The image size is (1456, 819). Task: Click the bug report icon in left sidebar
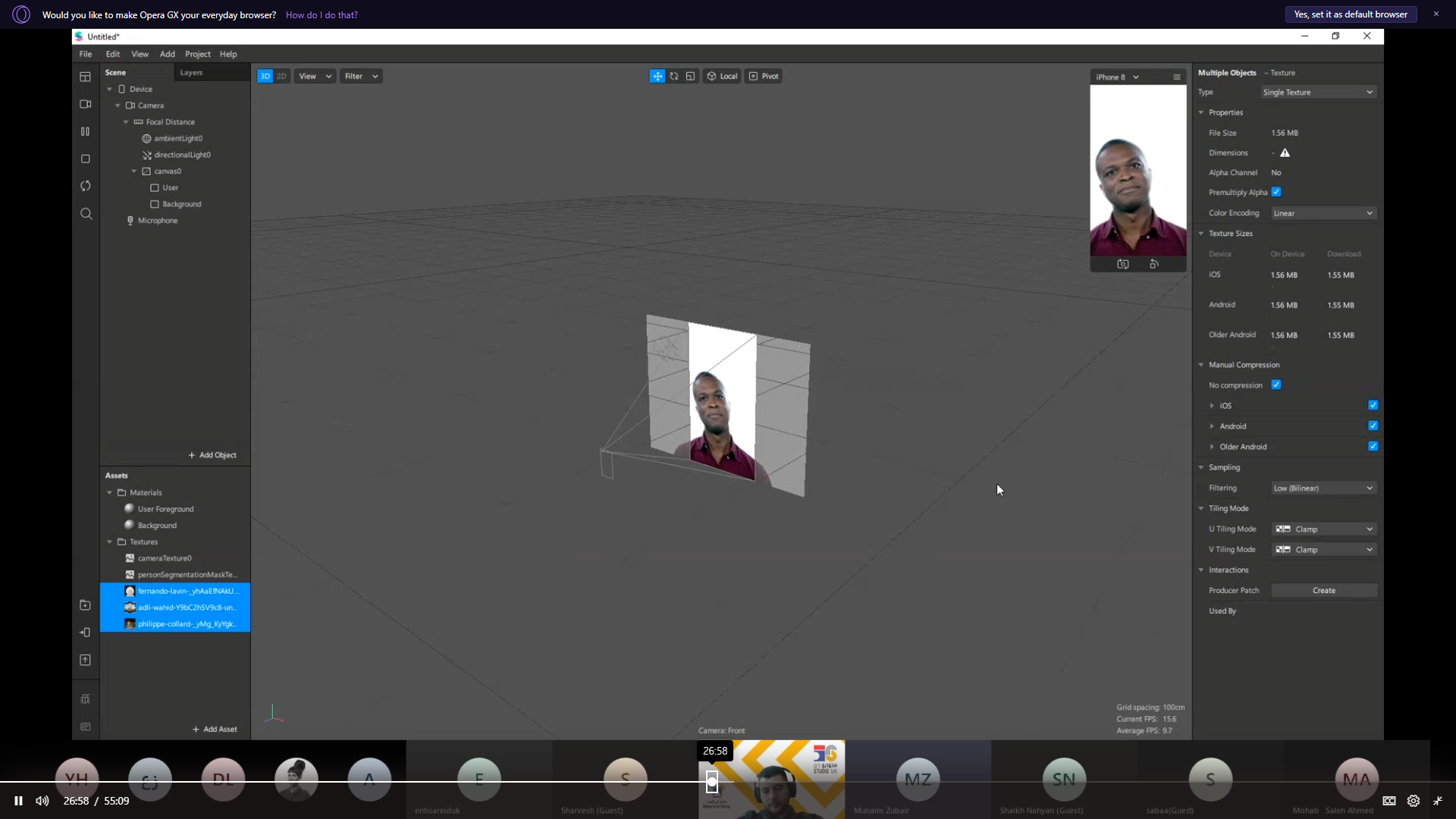[x=85, y=699]
